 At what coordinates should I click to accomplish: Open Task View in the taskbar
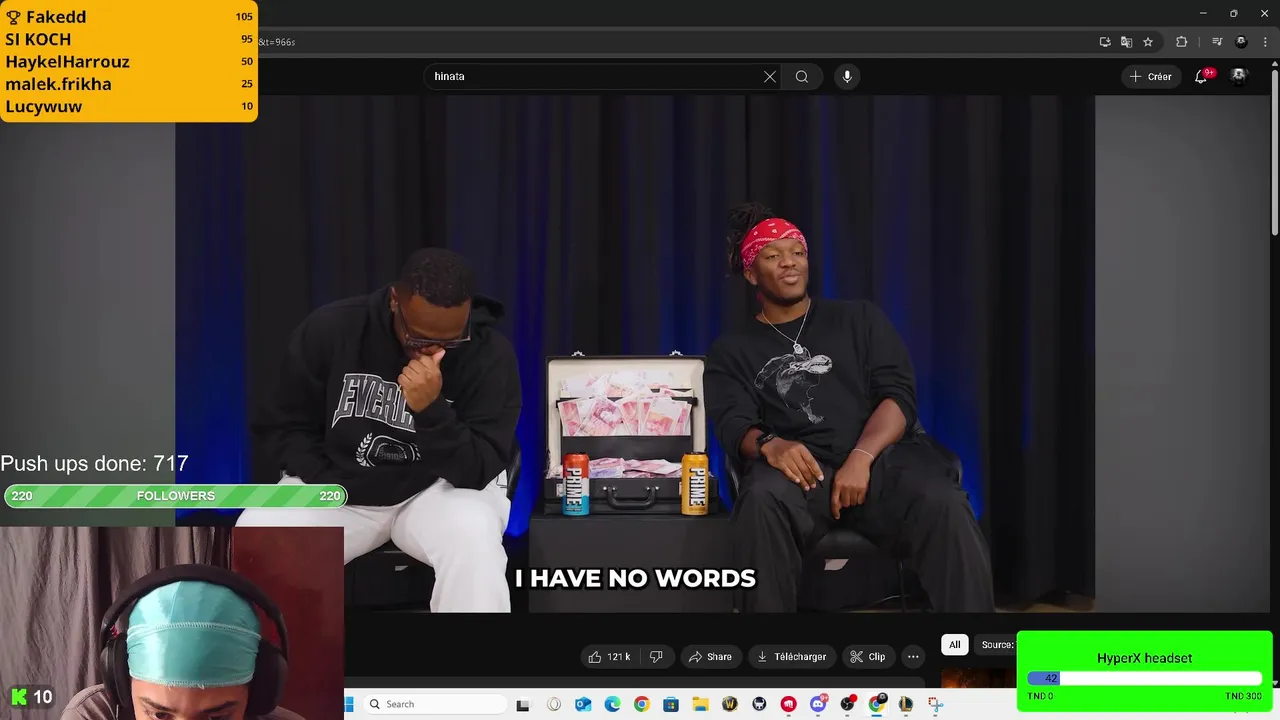tap(522, 704)
